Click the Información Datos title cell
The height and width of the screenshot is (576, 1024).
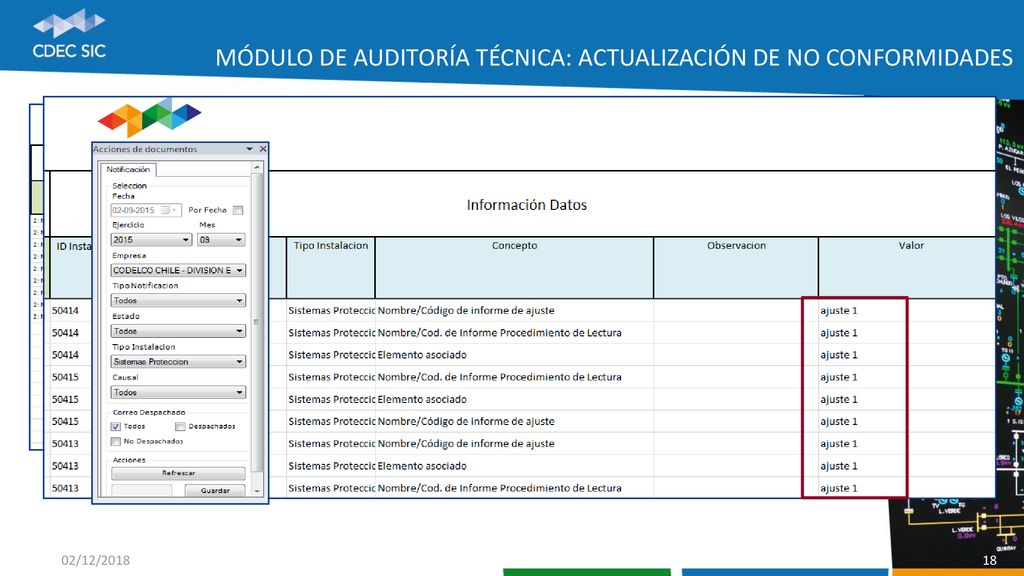(526, 204)
